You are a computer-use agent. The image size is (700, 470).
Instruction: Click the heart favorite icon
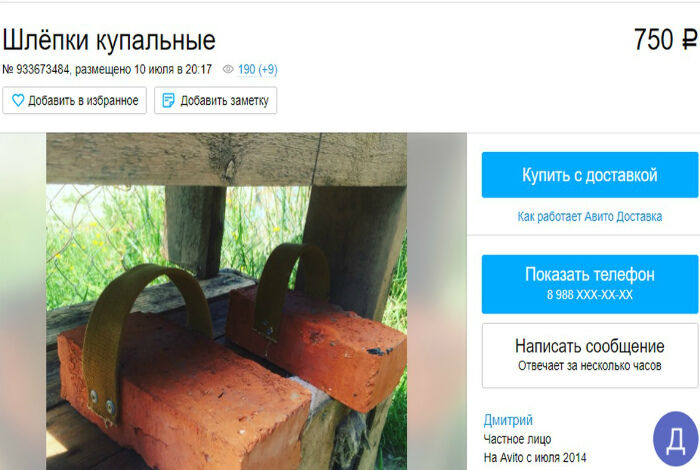click(x=18, y=100)
